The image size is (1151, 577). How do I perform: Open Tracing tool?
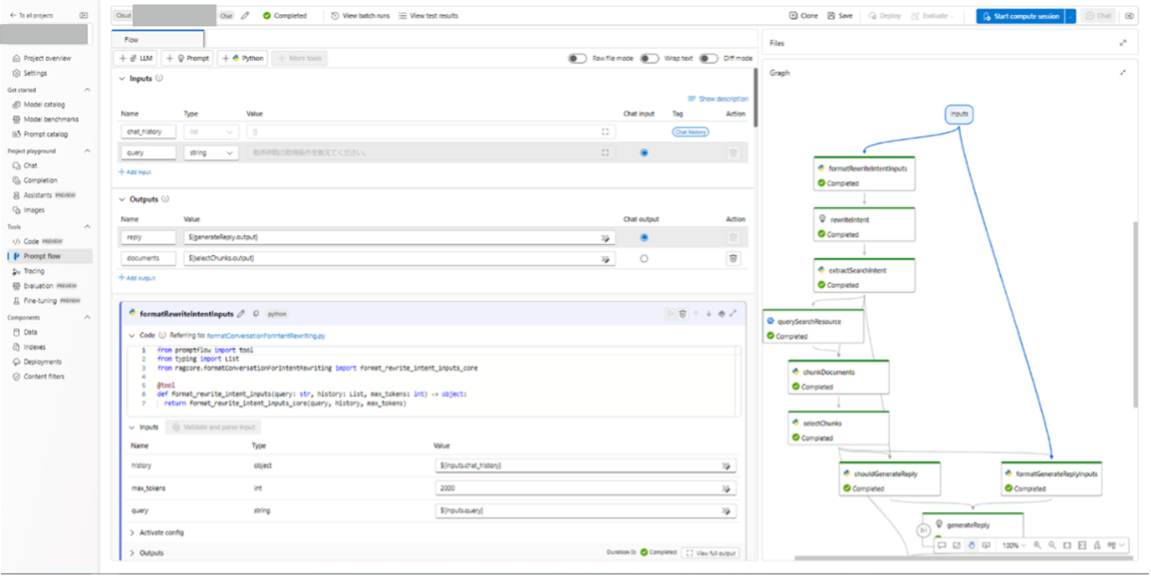(34, 271)
